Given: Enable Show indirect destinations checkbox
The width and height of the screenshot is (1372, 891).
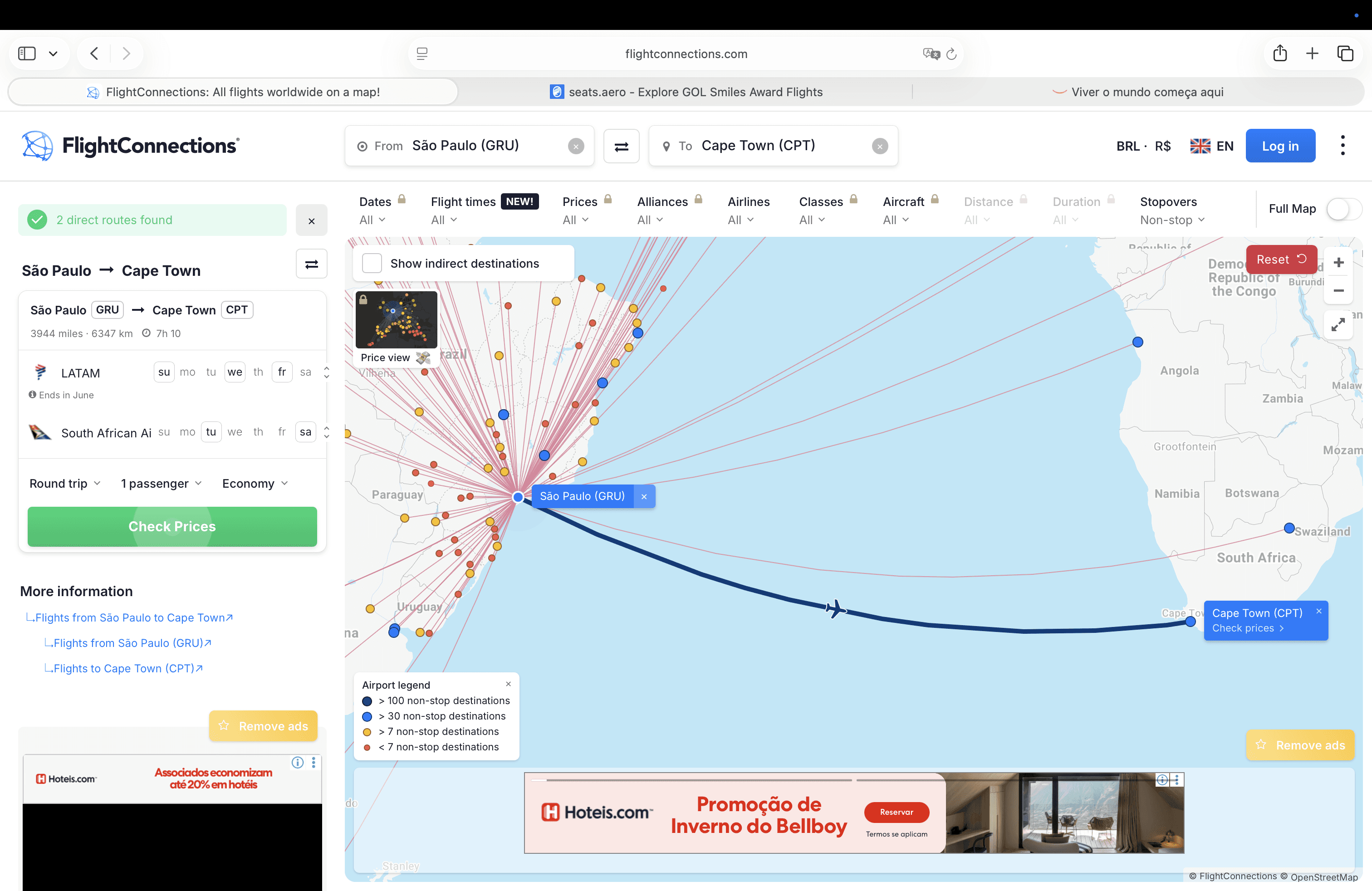Looking at the screenshot, I should click(x=372, y=264).
